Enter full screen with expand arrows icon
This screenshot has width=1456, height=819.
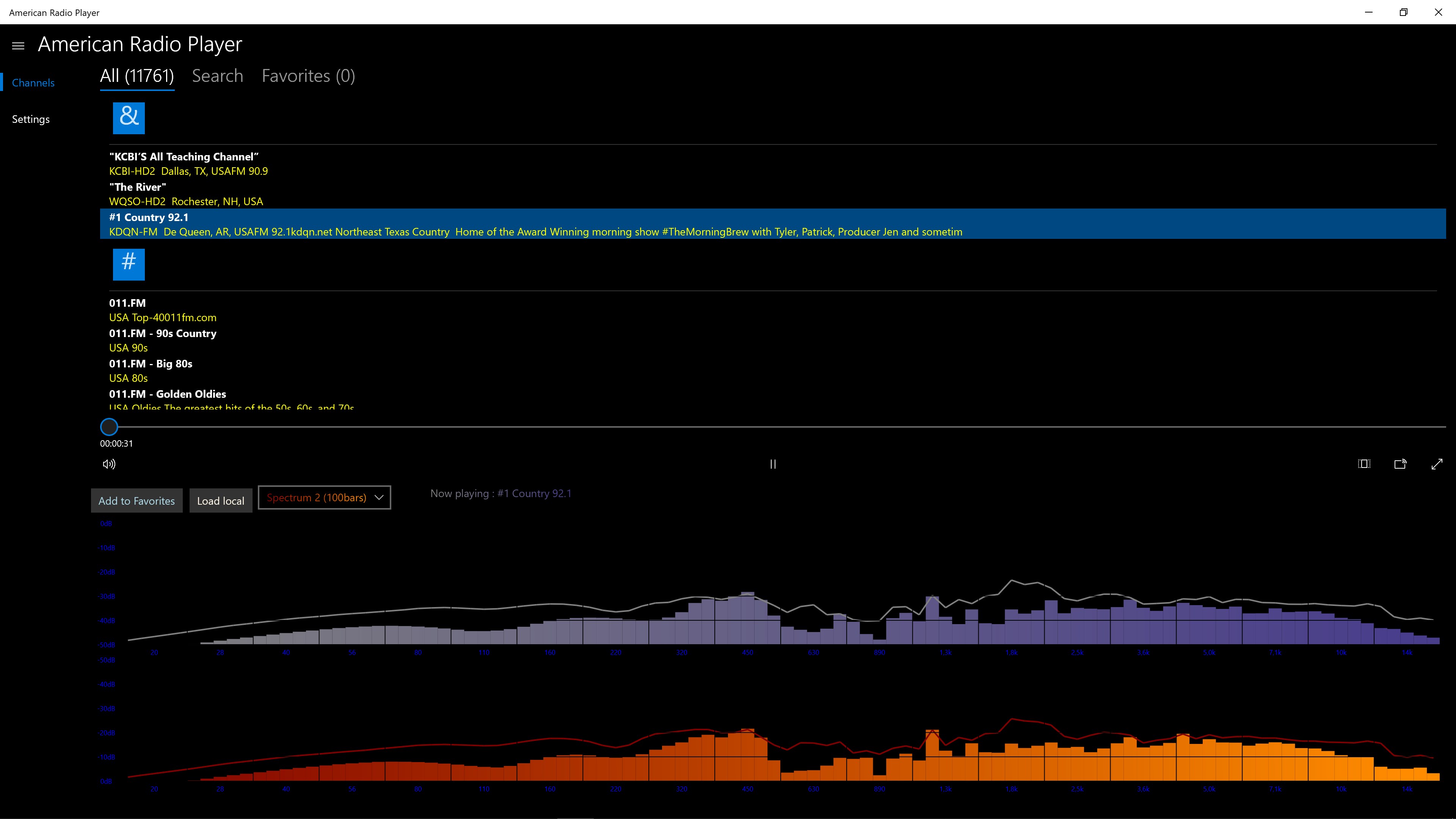[1437, 464]
